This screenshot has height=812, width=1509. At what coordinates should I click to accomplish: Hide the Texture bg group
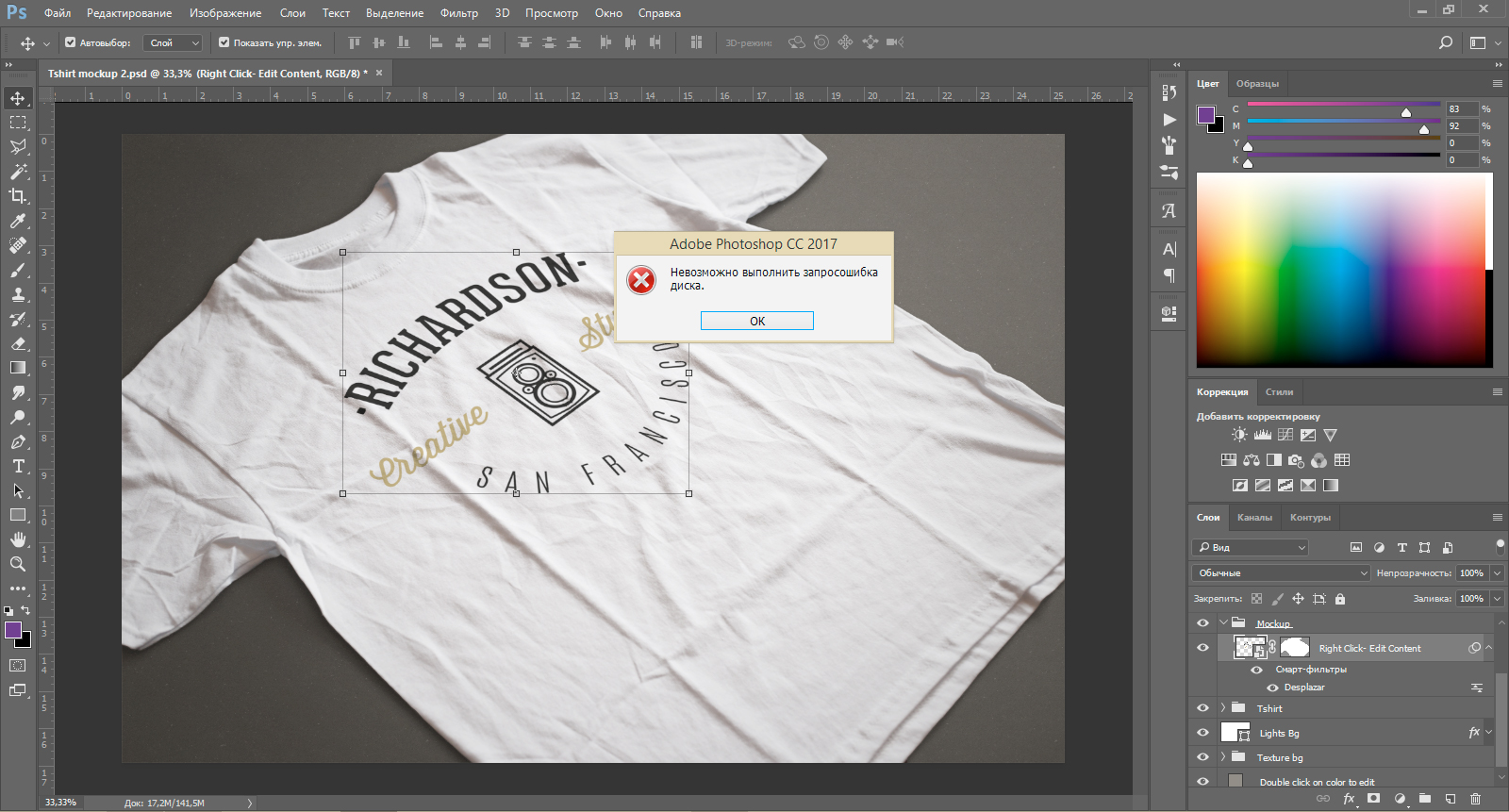1202,757
